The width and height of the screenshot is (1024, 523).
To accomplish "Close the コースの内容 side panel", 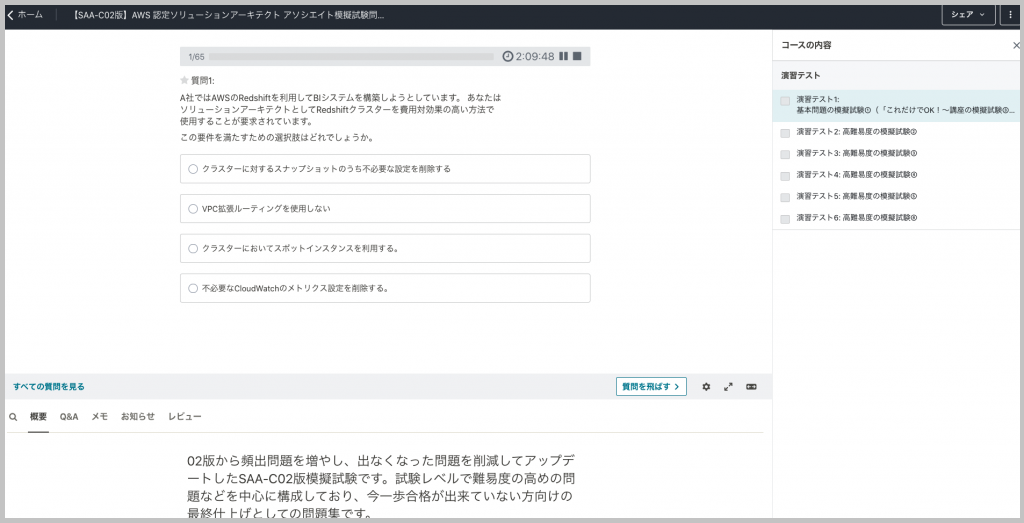I will click(x=1016, y=46).
